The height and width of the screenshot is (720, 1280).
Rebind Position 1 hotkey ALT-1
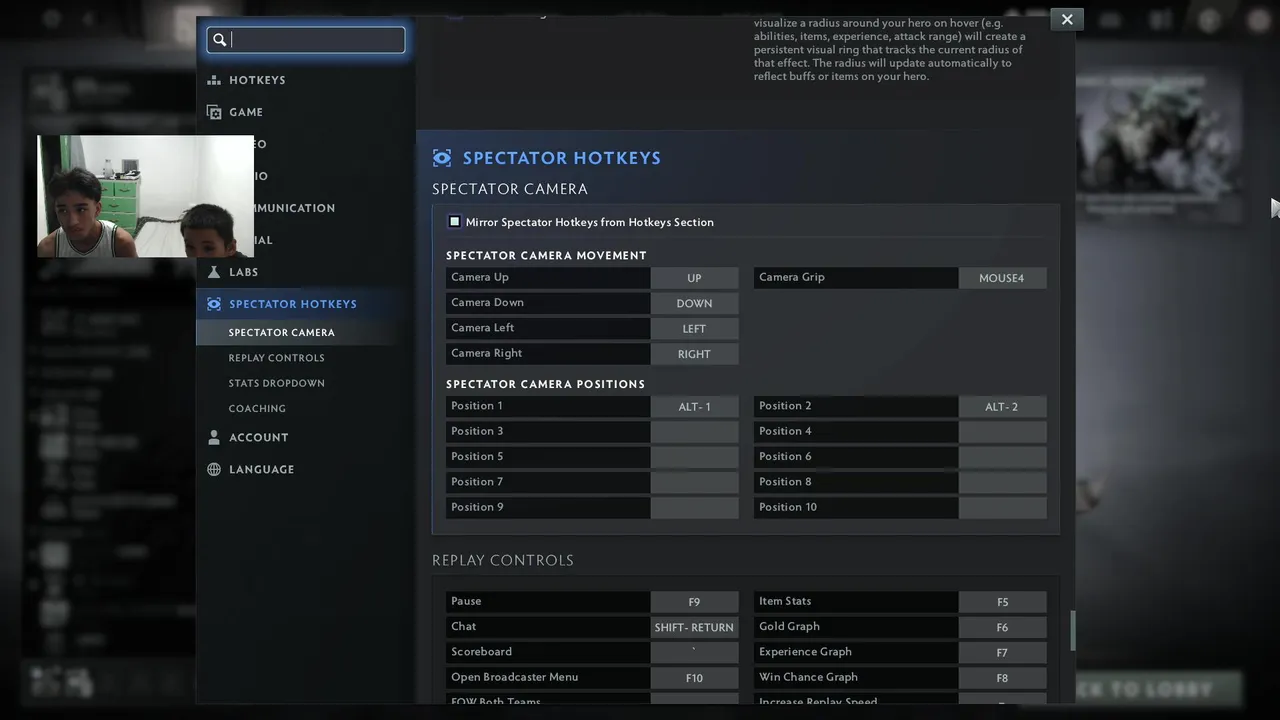click(x=694, y=407)
